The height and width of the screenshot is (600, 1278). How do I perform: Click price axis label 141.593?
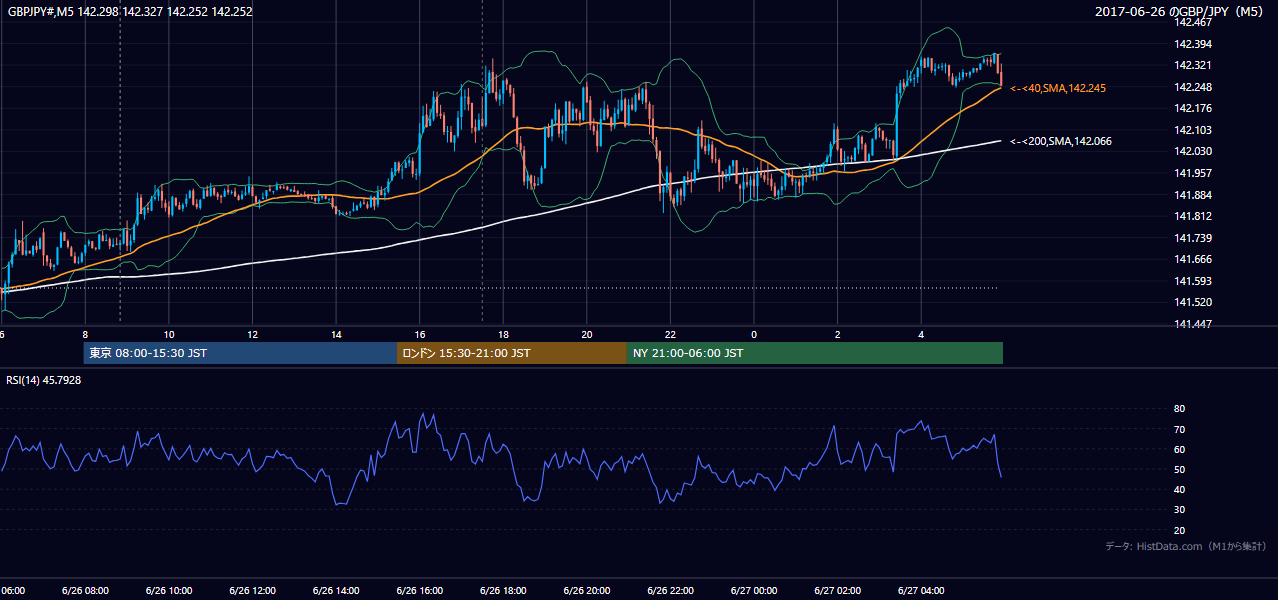[1193, 281]
